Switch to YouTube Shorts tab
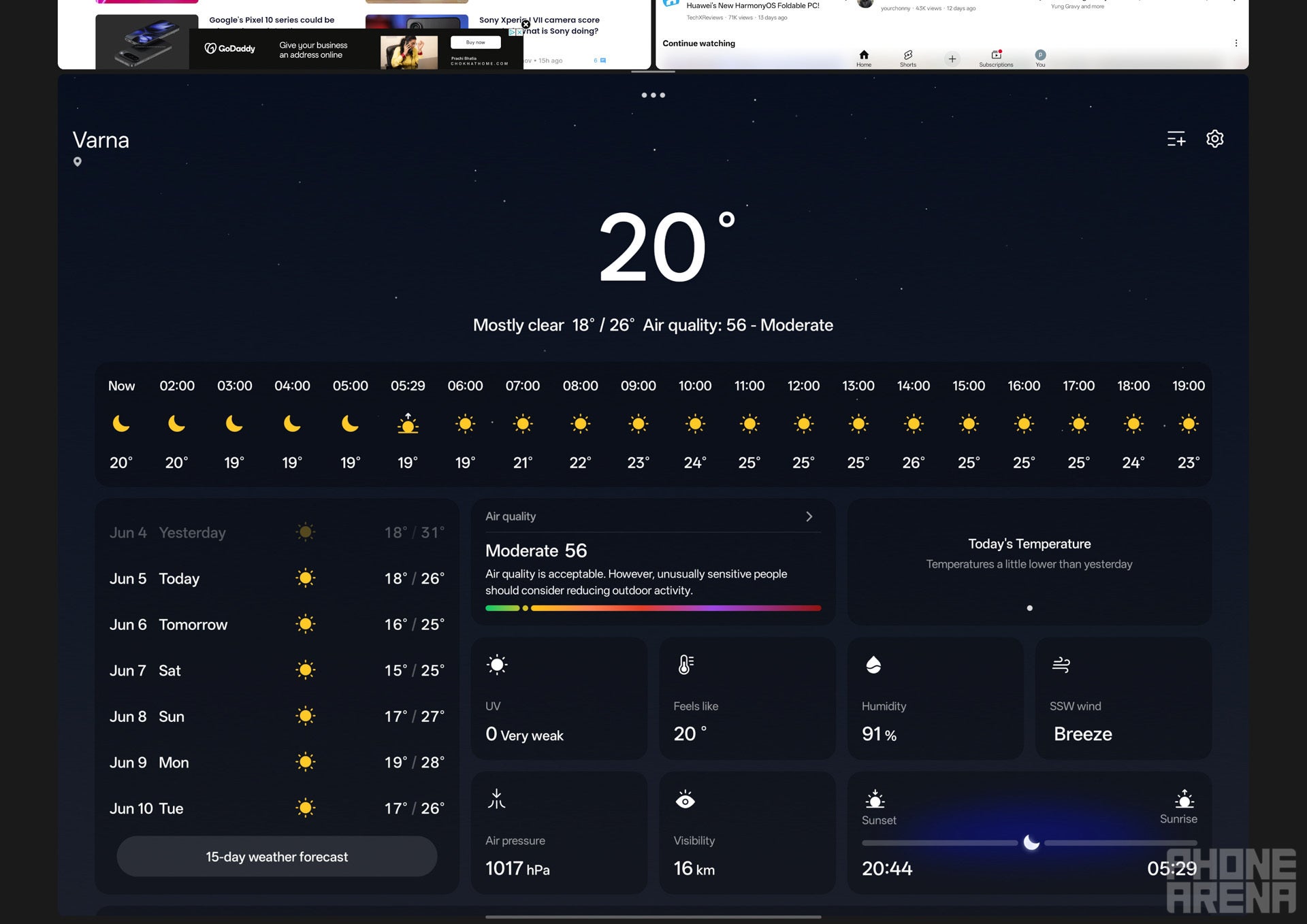1307x924 pixels. pyautogui.click(x=907, y=58)
